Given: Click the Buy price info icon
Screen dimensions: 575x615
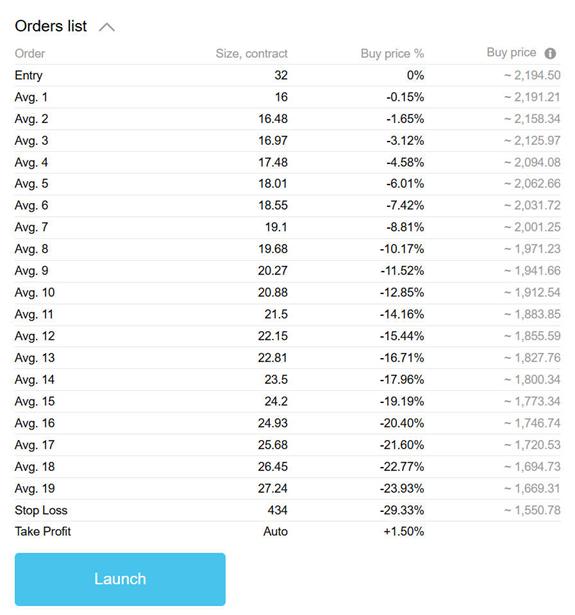Looking at the screenshot, I should [550, 53].
